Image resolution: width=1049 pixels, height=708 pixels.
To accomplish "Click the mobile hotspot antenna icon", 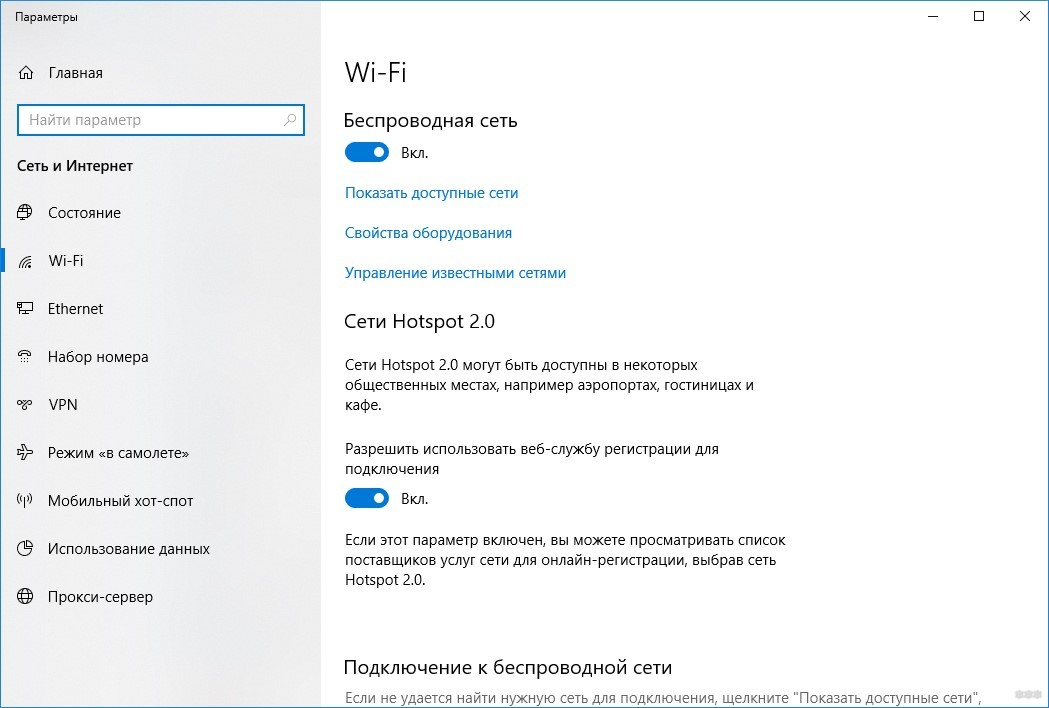I will (25, 501).
